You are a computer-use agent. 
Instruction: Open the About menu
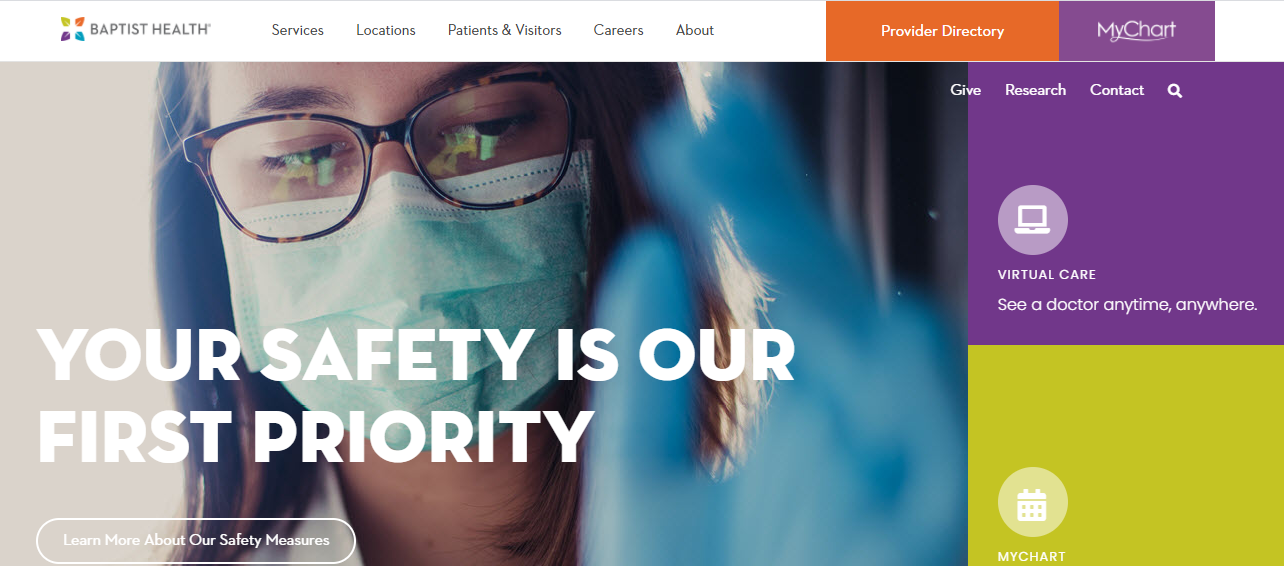point(695,30)
